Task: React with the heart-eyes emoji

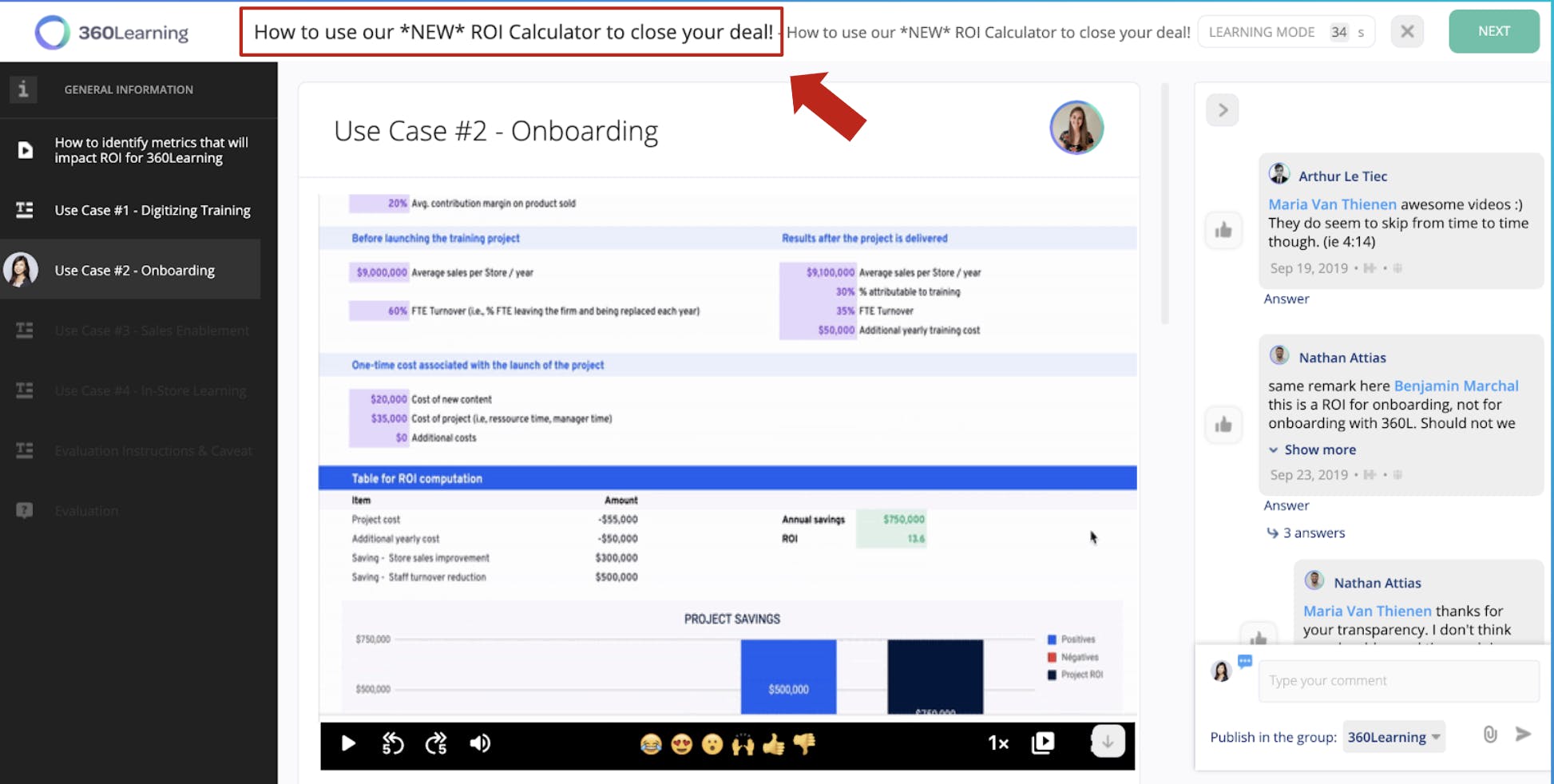Action: tap(681, 745)
